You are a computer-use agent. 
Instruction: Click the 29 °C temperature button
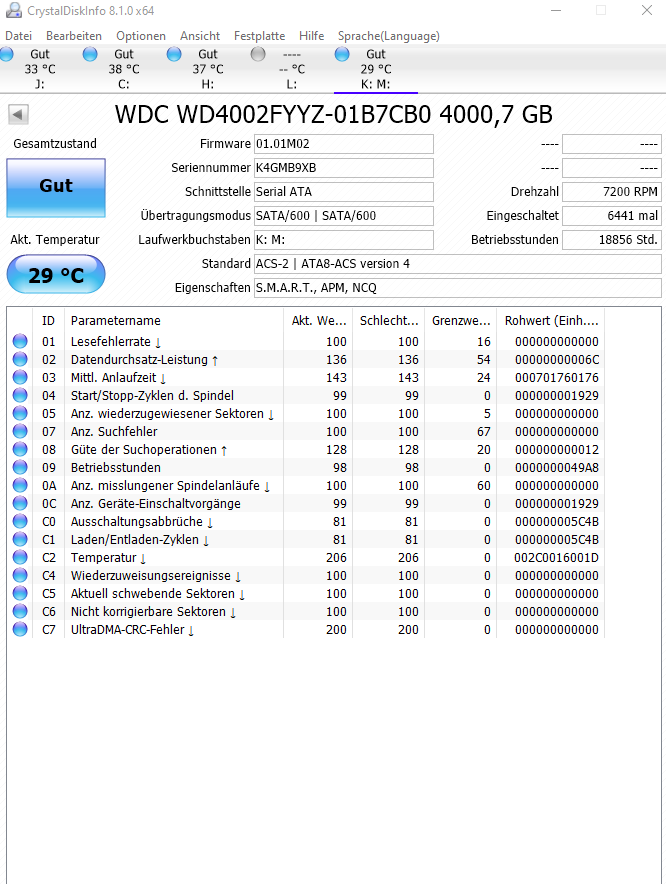point(56,275)
